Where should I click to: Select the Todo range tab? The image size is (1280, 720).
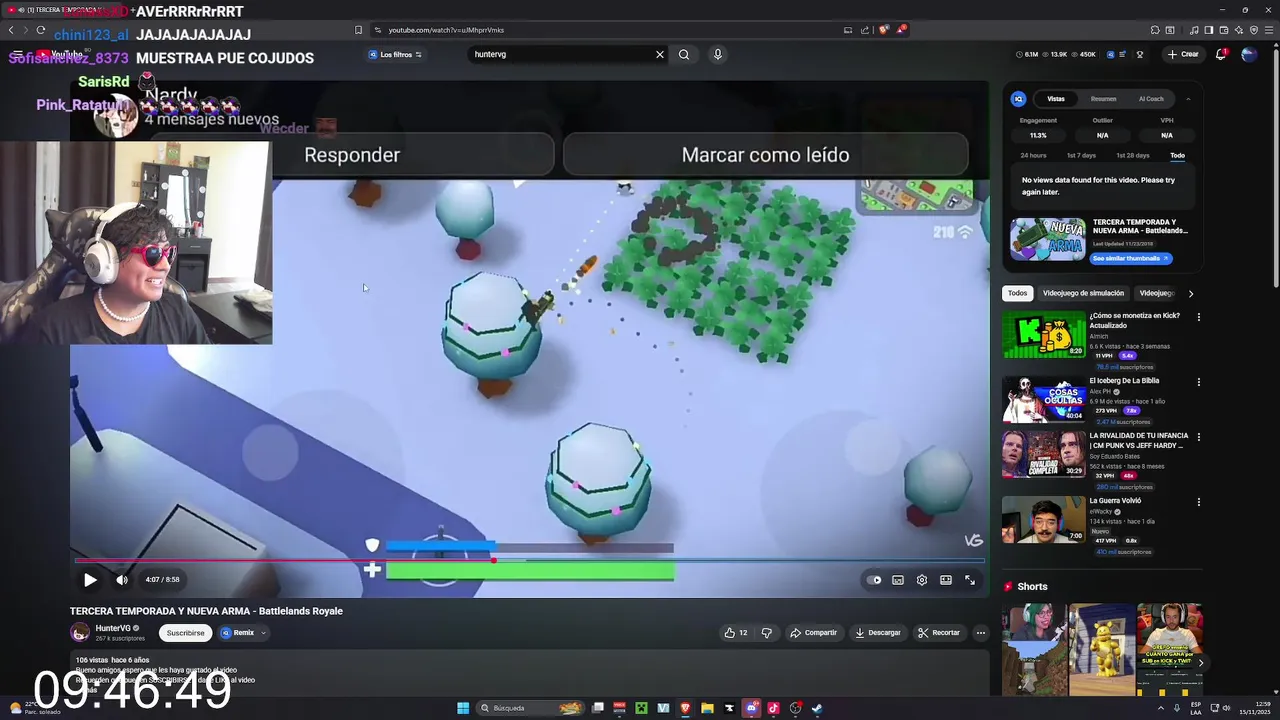pos(1178,155)
